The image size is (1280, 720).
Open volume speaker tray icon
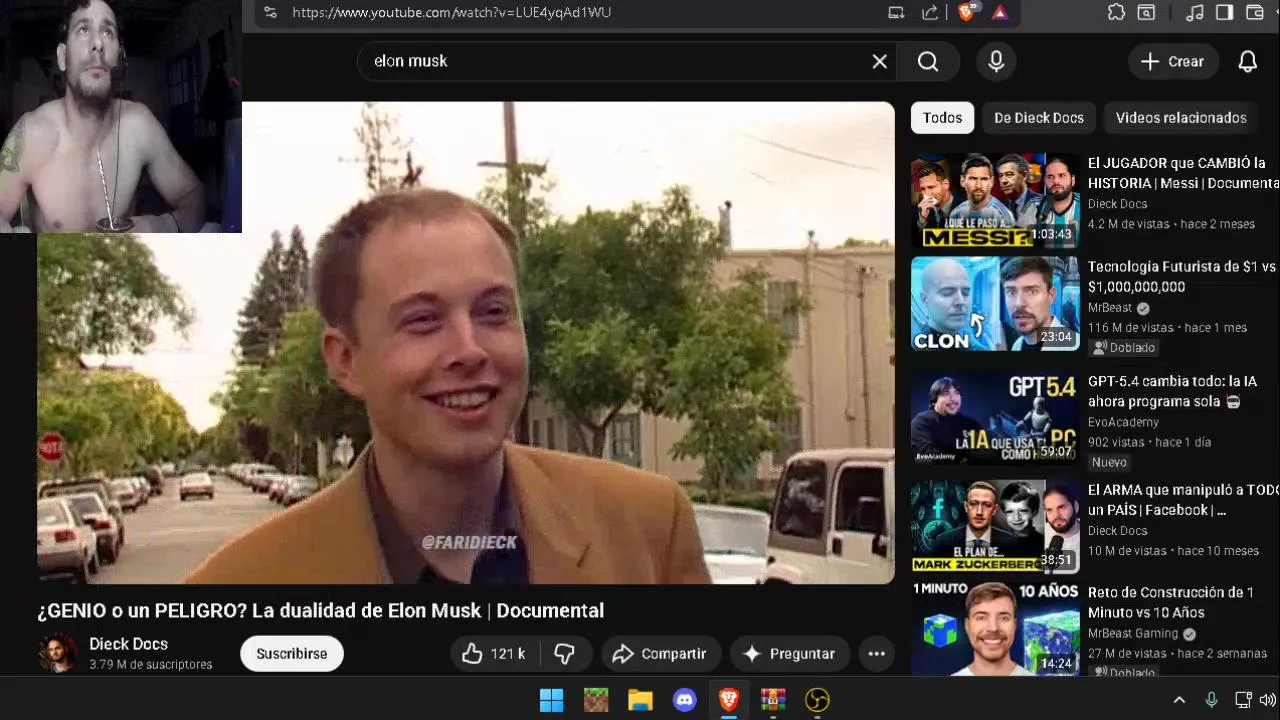(x=1268, y=700)
